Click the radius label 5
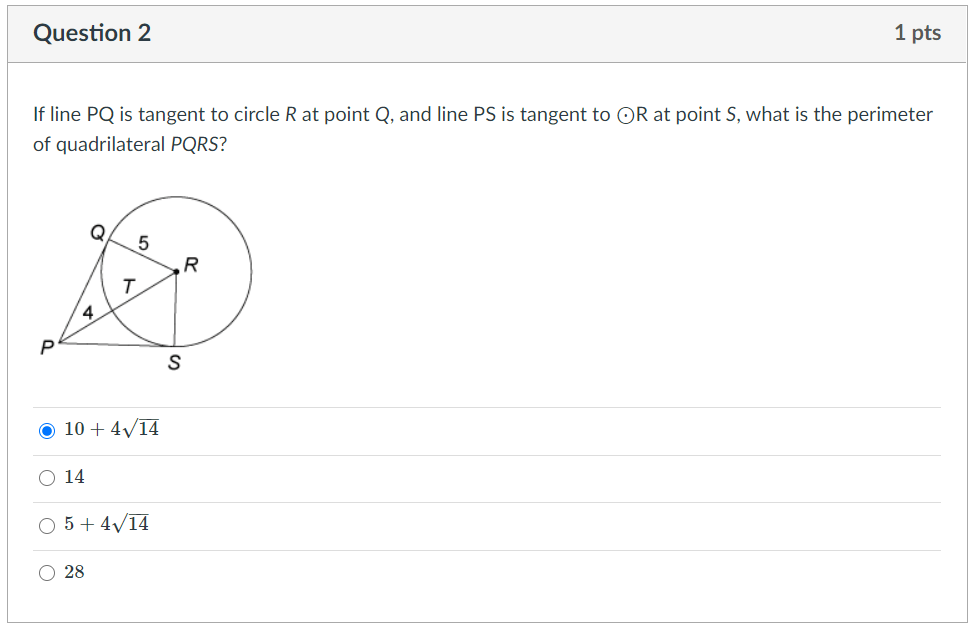The height and width of the screenshot is (631, 979). pos(142,242)
